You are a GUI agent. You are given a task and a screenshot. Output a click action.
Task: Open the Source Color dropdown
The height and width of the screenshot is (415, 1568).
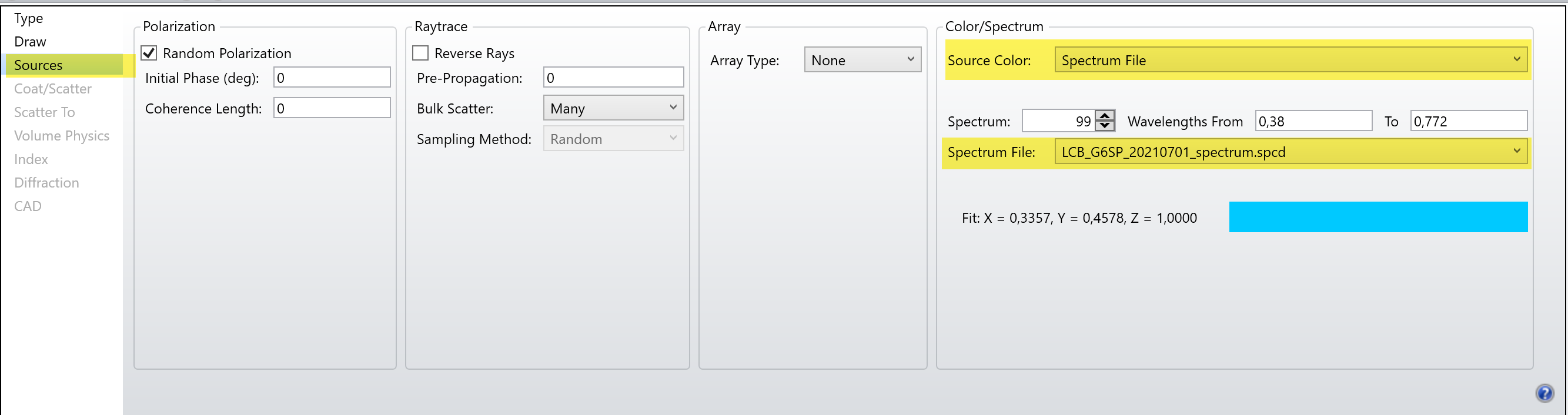(x=1290, y=59)
